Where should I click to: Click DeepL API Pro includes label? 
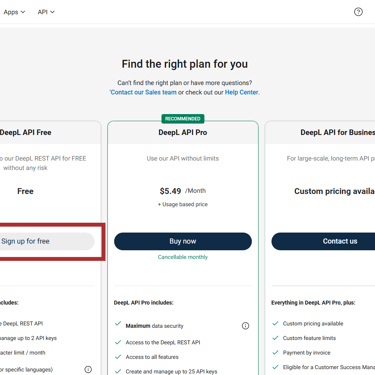[143, 303]
